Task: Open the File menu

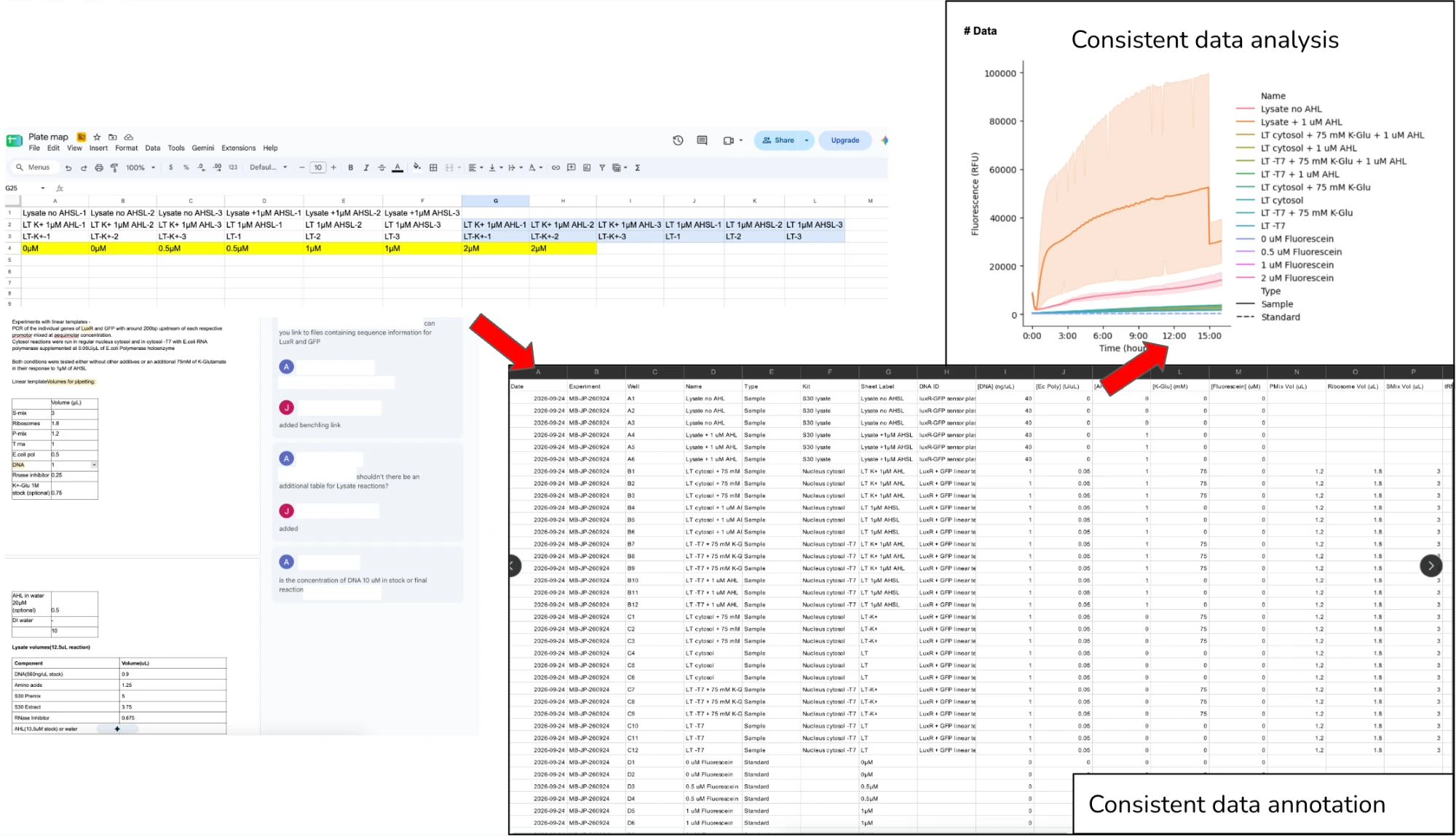Action: point(34,148)
